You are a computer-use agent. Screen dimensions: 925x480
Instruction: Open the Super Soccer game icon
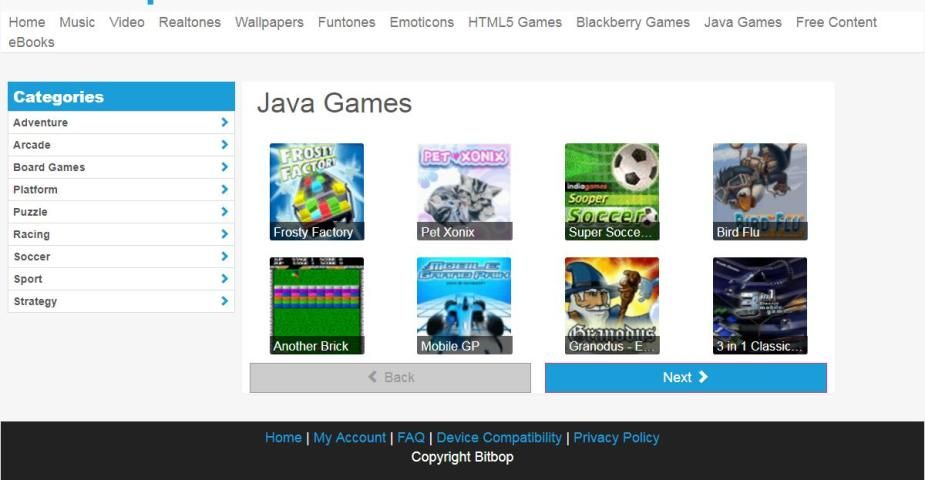click(x=611, y=191)
